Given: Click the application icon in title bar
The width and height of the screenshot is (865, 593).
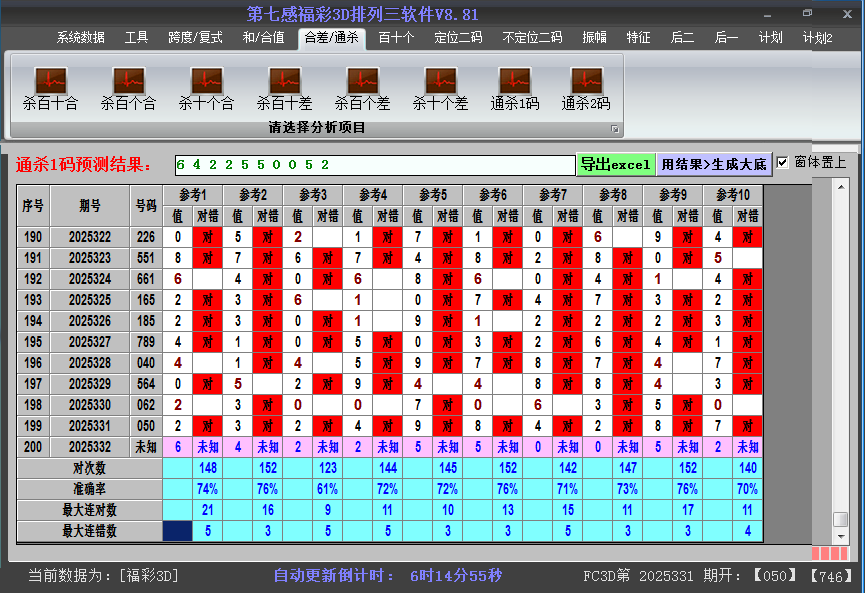Looking at the screenshot, I should (11, 13).
